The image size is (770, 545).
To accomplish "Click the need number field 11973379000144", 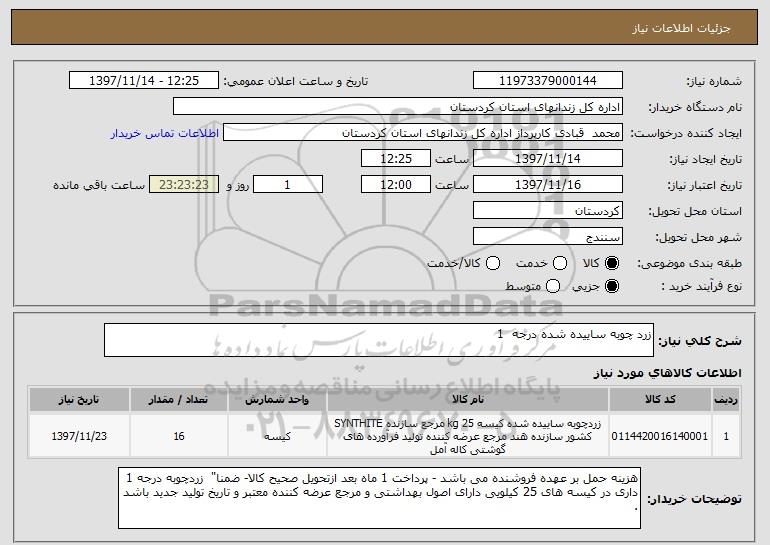I will pyautogui.click(x=548, y=81).
